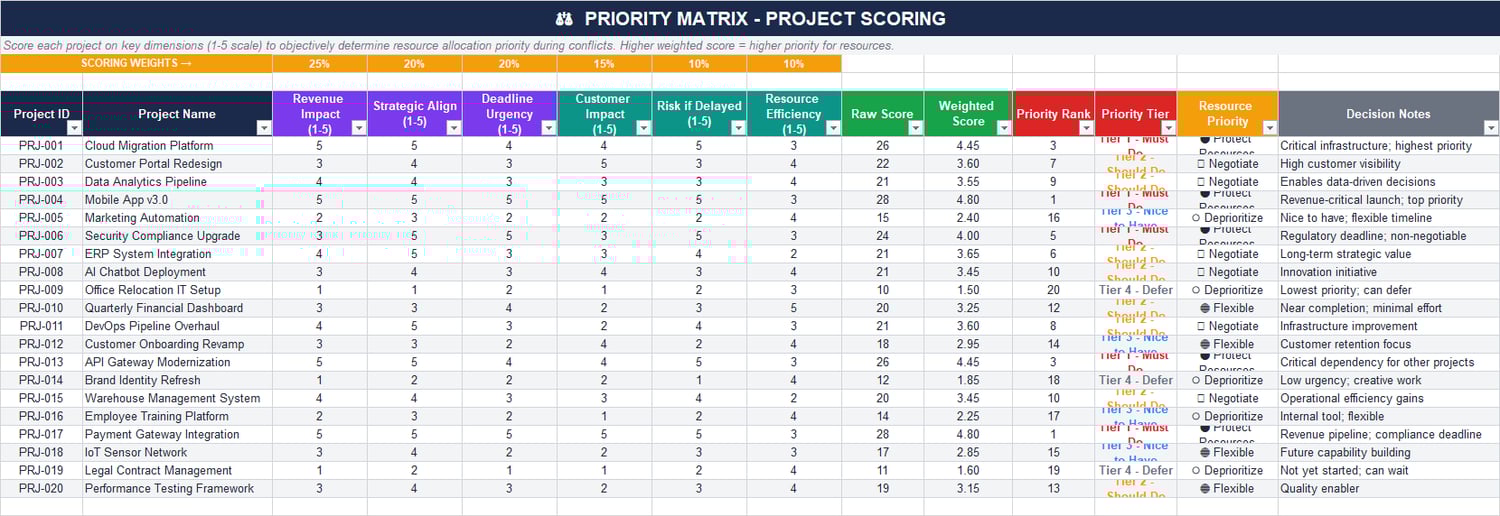Image resolution: width=1500 pixels, height=516 pixels.
Task: Select the Cloud Migration Platform cell
Action: [177, 146]
